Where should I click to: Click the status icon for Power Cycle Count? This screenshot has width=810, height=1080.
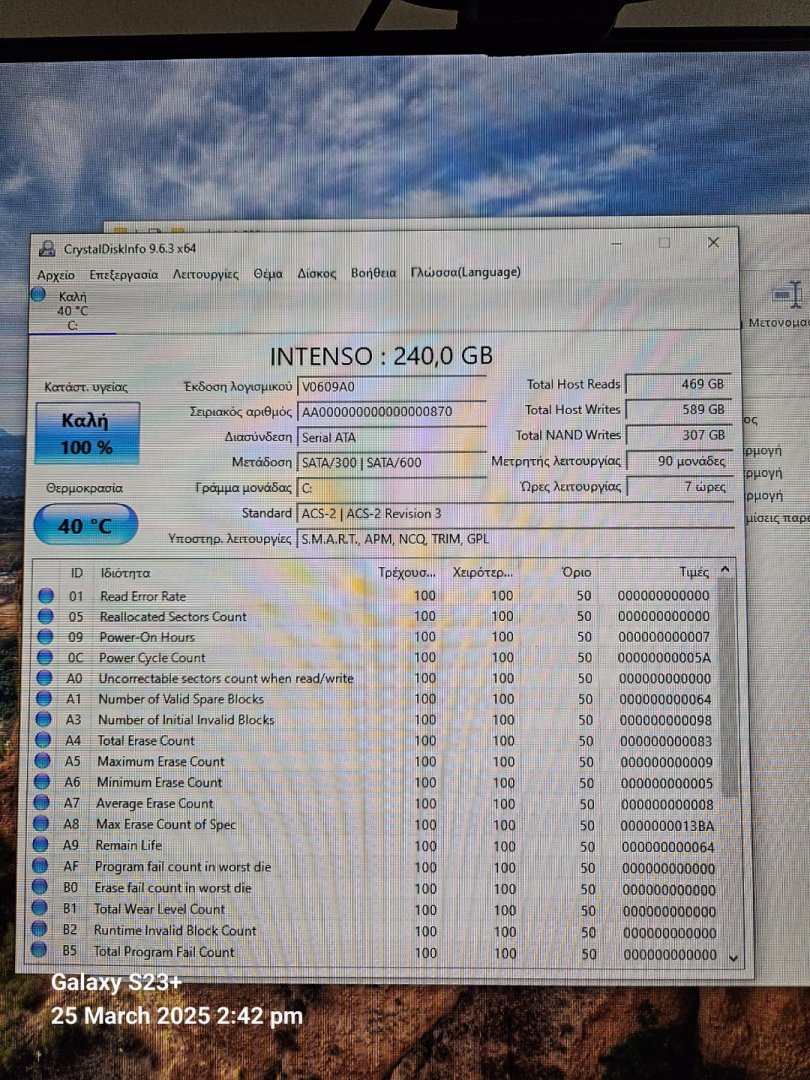point(45,657)
